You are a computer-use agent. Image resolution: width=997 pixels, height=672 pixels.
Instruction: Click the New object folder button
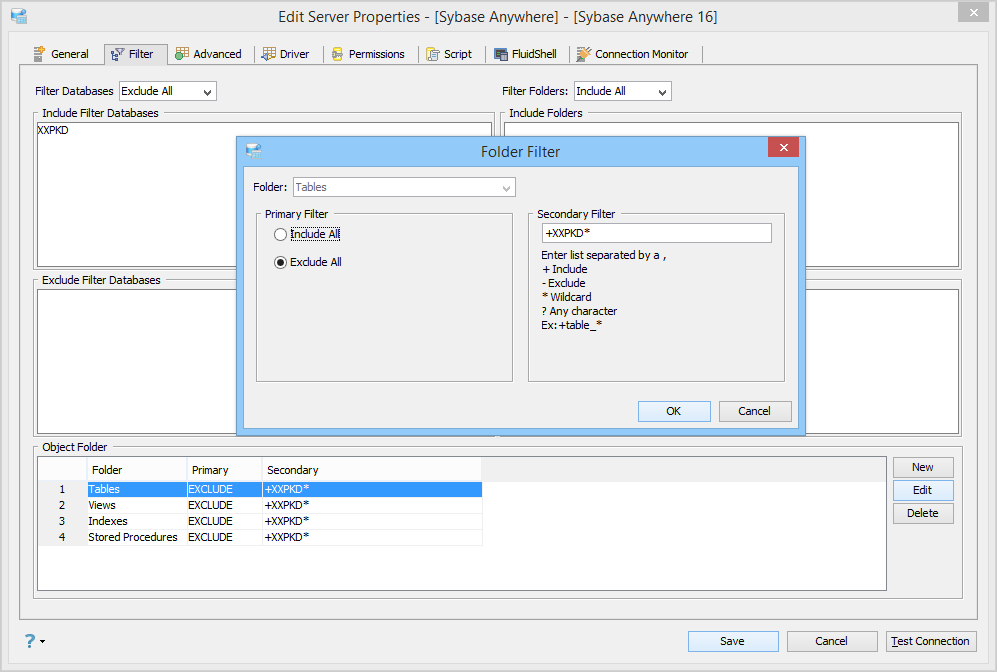[x=923, y=467]
